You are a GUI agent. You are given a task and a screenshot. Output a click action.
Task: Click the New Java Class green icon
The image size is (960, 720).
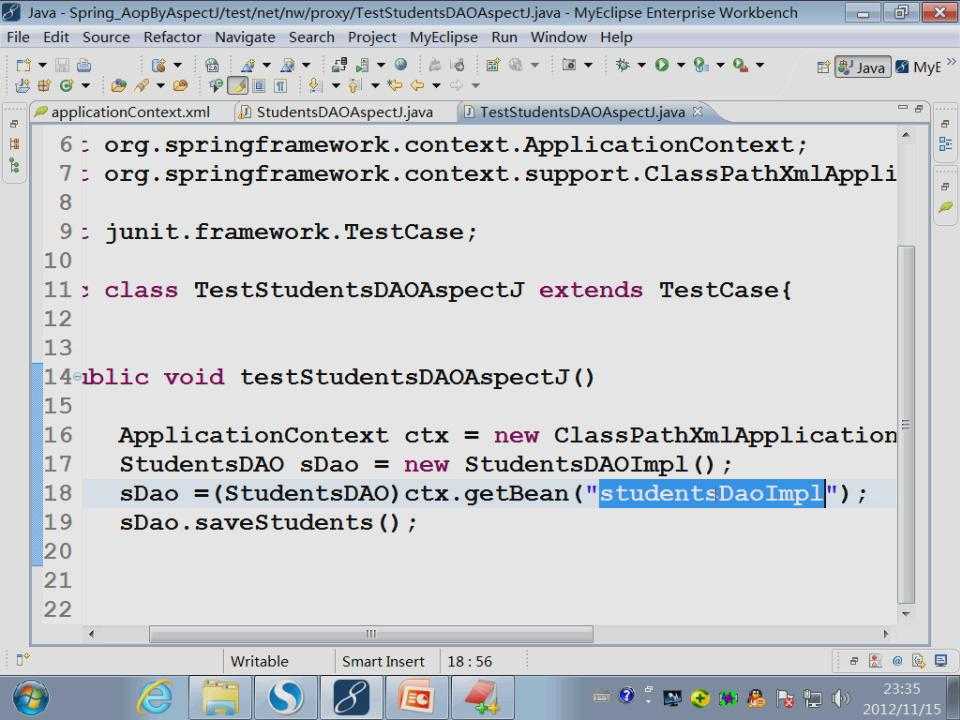point(66,86)
